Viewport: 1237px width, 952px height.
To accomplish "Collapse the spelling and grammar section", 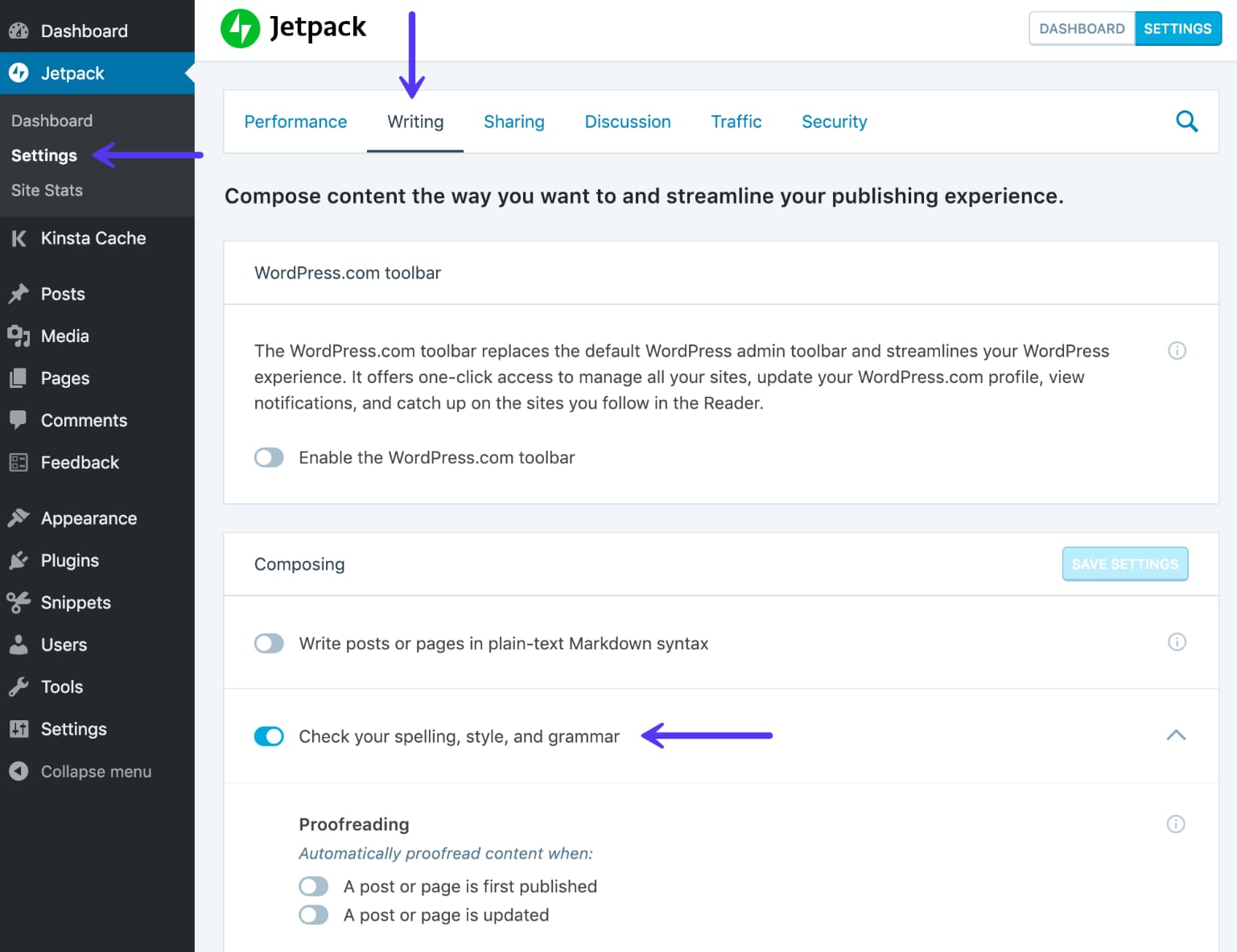I will coord(1177,736).
